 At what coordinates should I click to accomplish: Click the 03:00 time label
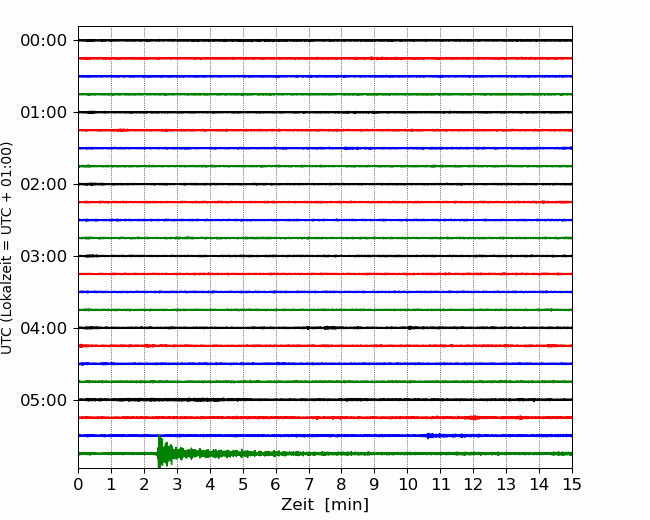[44, 257]
